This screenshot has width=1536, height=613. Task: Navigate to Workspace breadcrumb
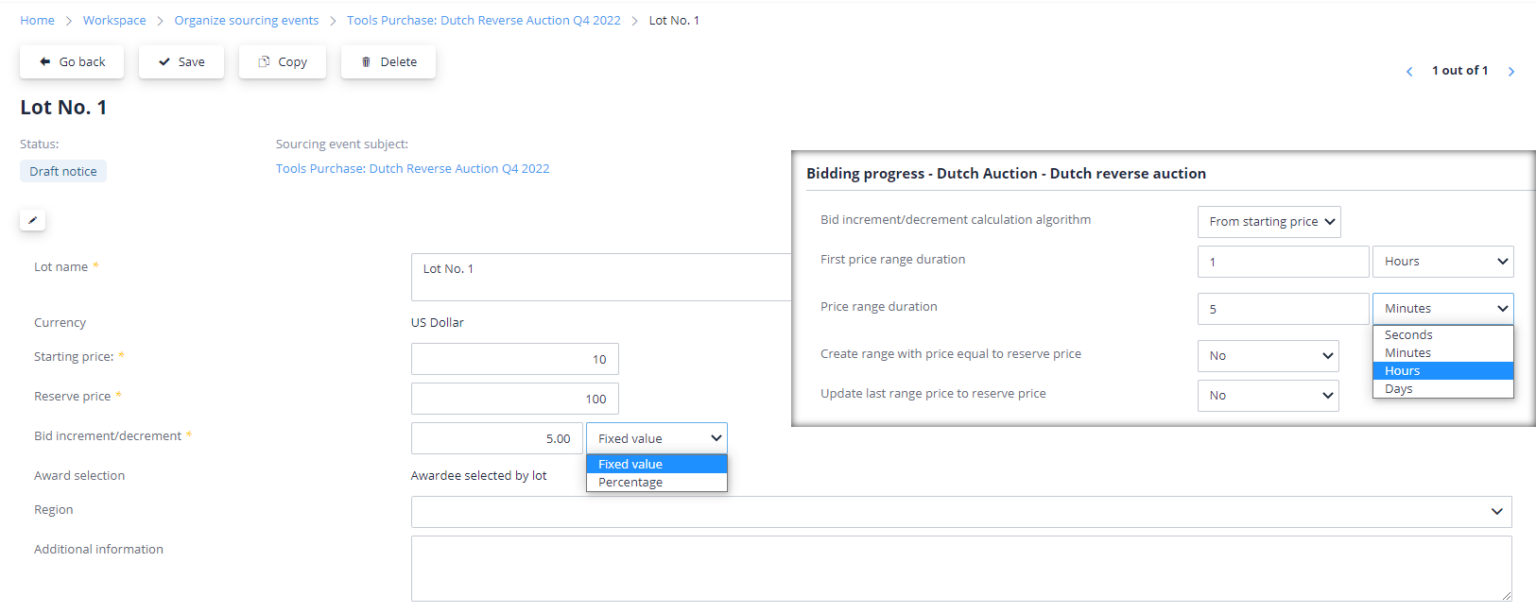114,20
